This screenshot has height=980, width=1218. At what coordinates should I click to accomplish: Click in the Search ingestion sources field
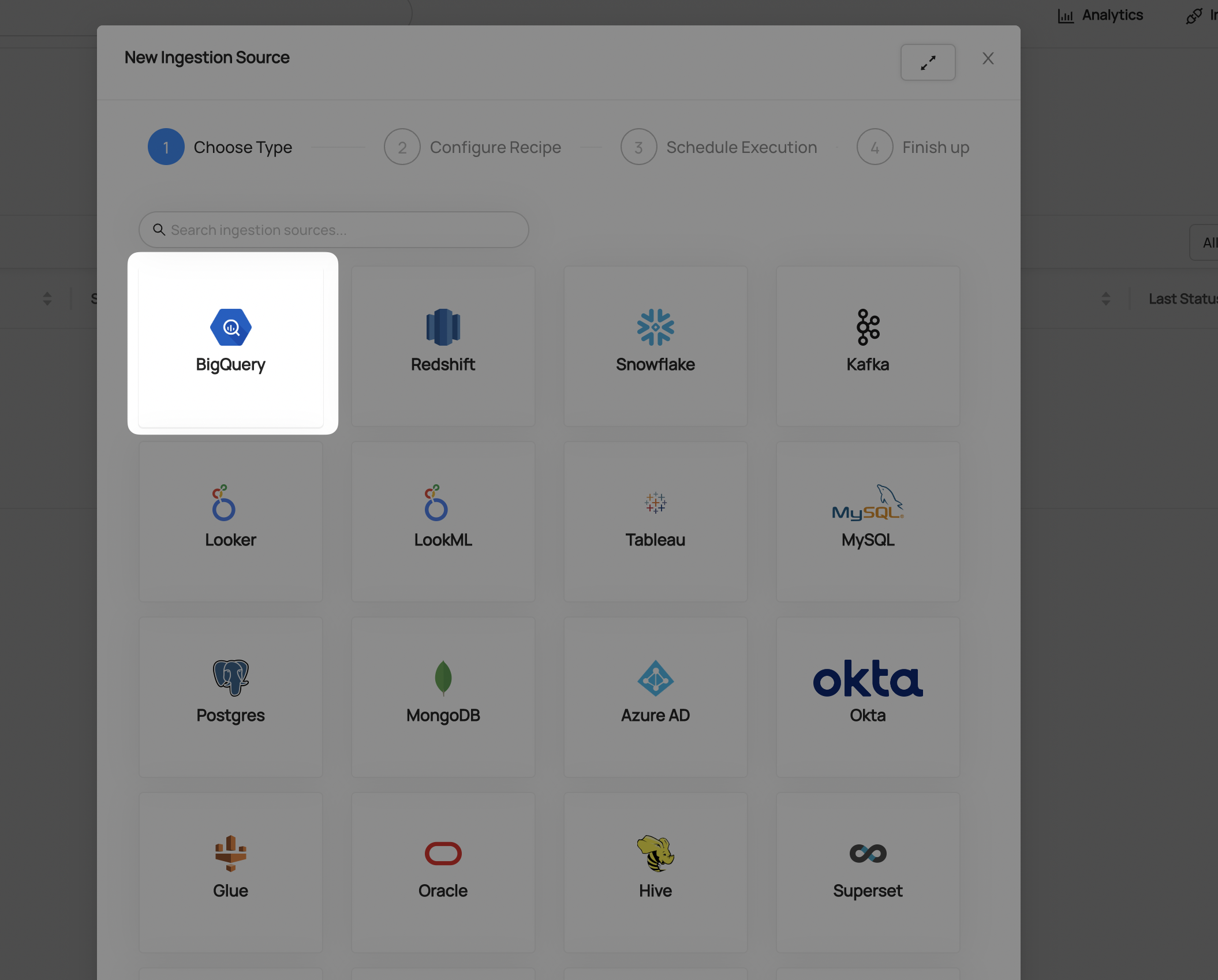click(334, 230)
